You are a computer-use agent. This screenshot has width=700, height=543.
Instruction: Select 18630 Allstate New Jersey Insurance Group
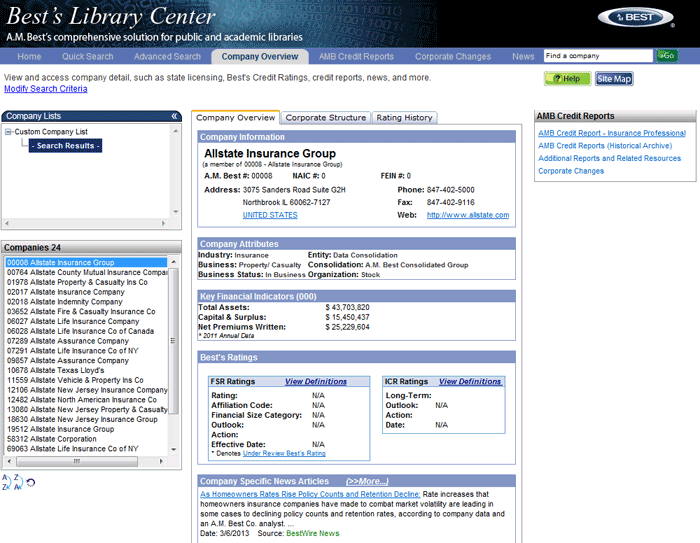click(x=87, y=420)
